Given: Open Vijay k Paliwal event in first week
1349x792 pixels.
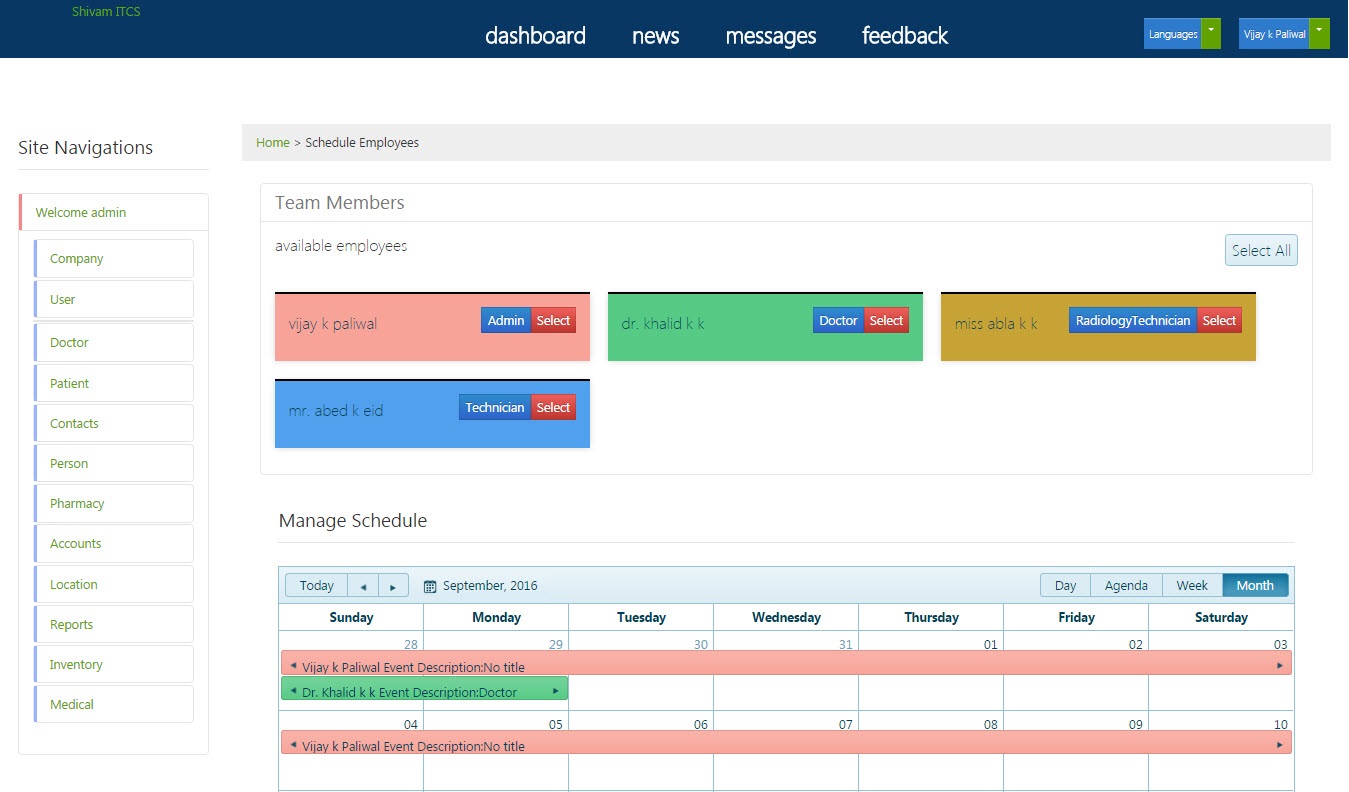Looking at the screenshot, I should (786, 663).
